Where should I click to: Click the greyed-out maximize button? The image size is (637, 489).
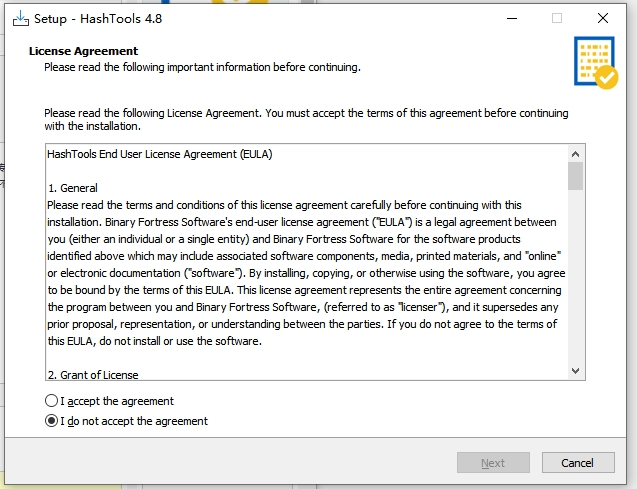click(x=557, y=18)
